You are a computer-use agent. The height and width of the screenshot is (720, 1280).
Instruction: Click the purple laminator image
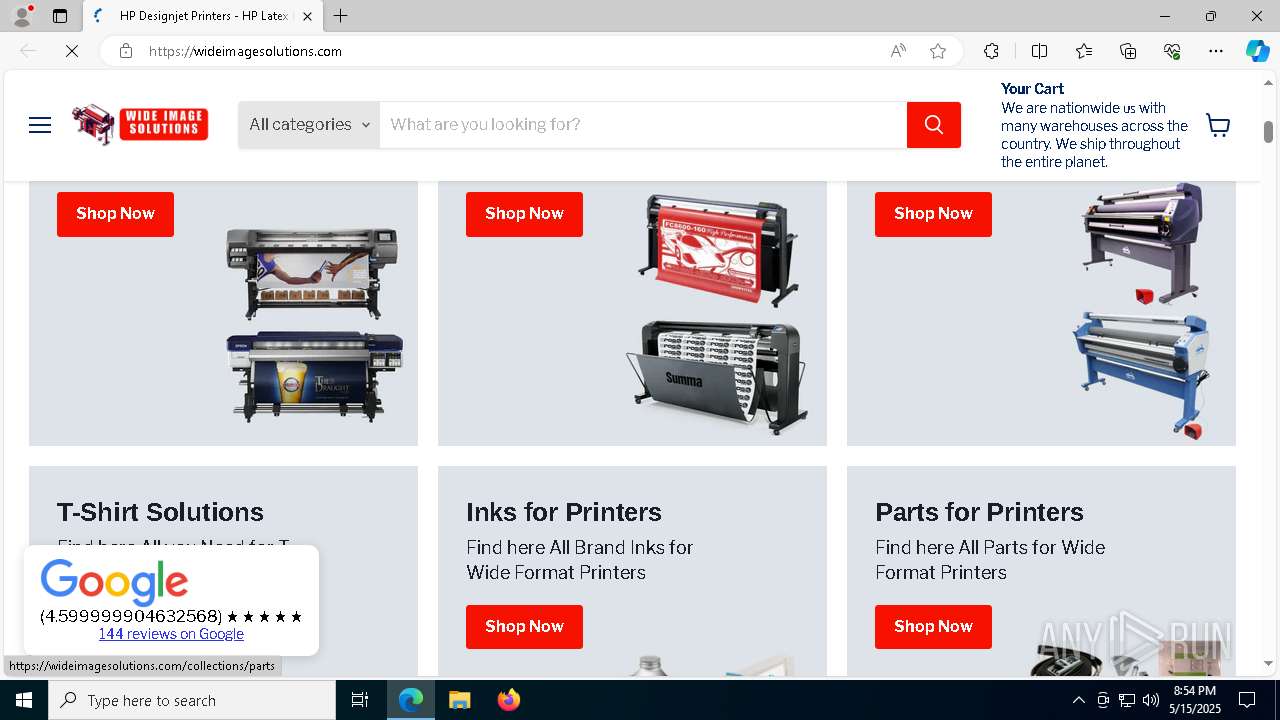(1143, 243)
